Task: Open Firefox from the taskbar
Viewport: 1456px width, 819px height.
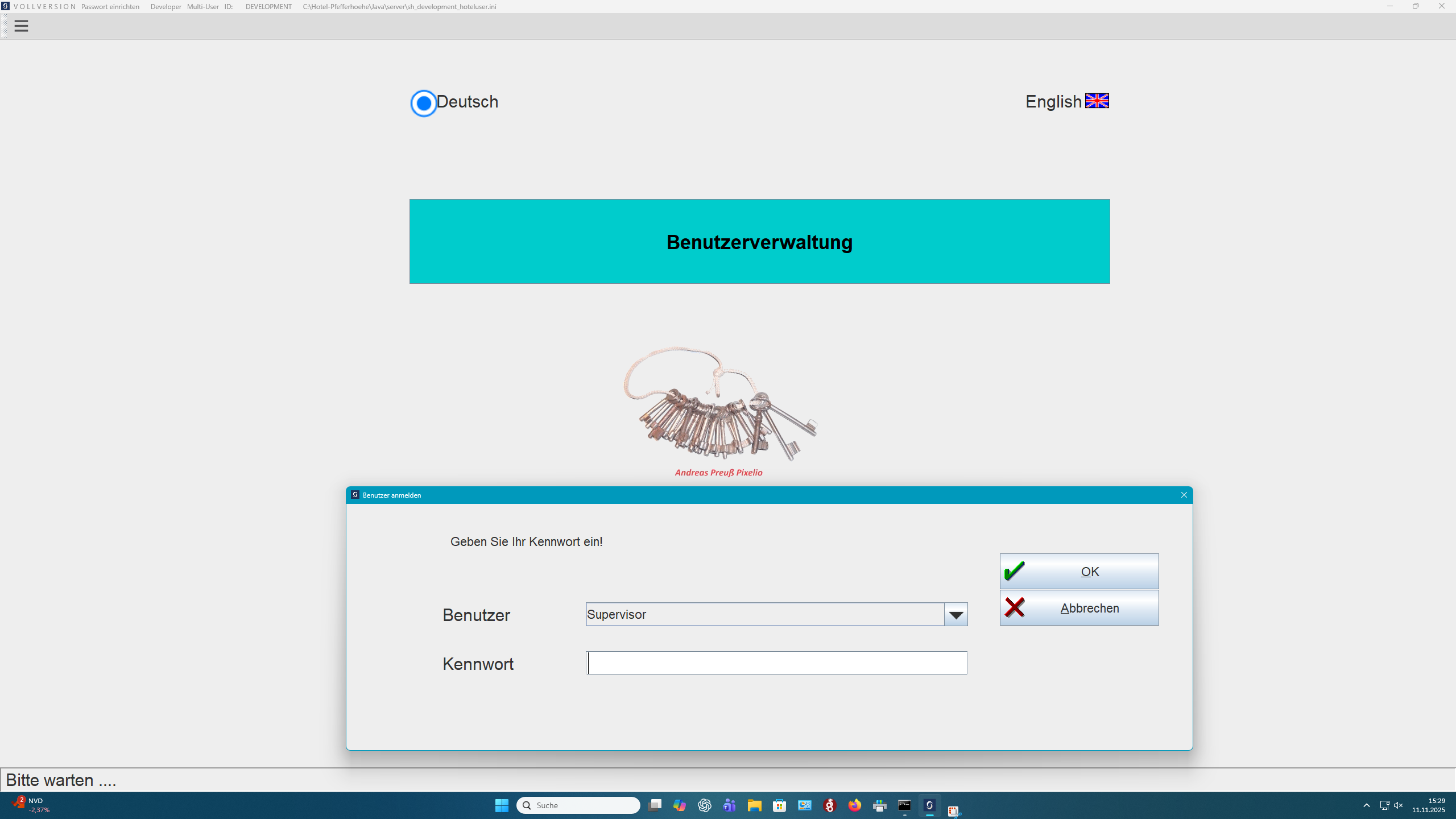Action: pos(854,805)
